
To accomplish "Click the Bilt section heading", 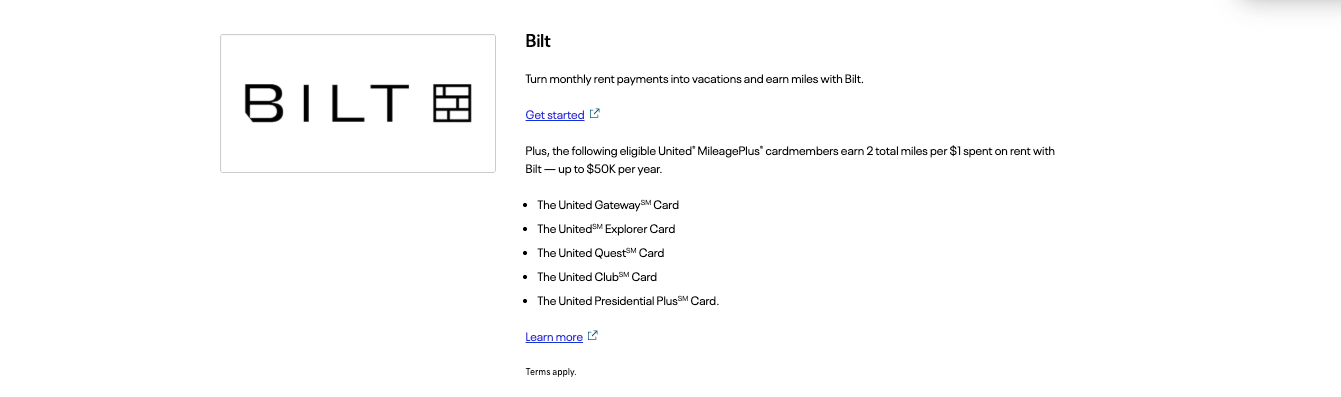I will click(x=538, y=41).
